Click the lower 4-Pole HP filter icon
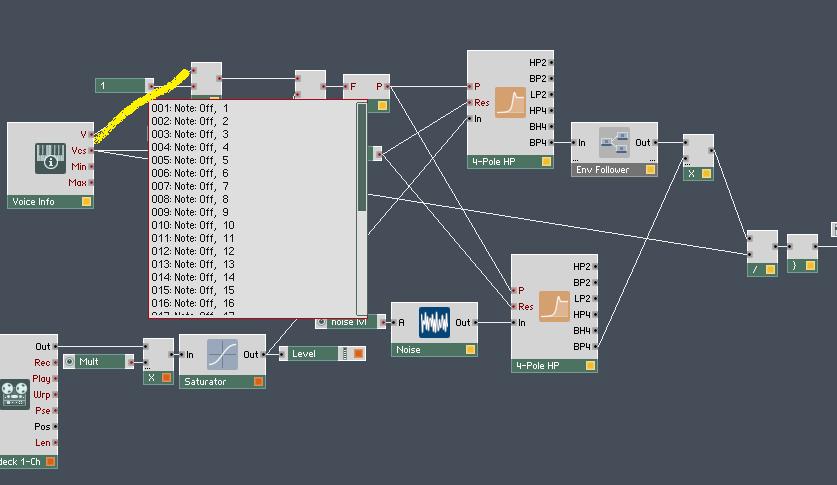 tap(554, 306)
